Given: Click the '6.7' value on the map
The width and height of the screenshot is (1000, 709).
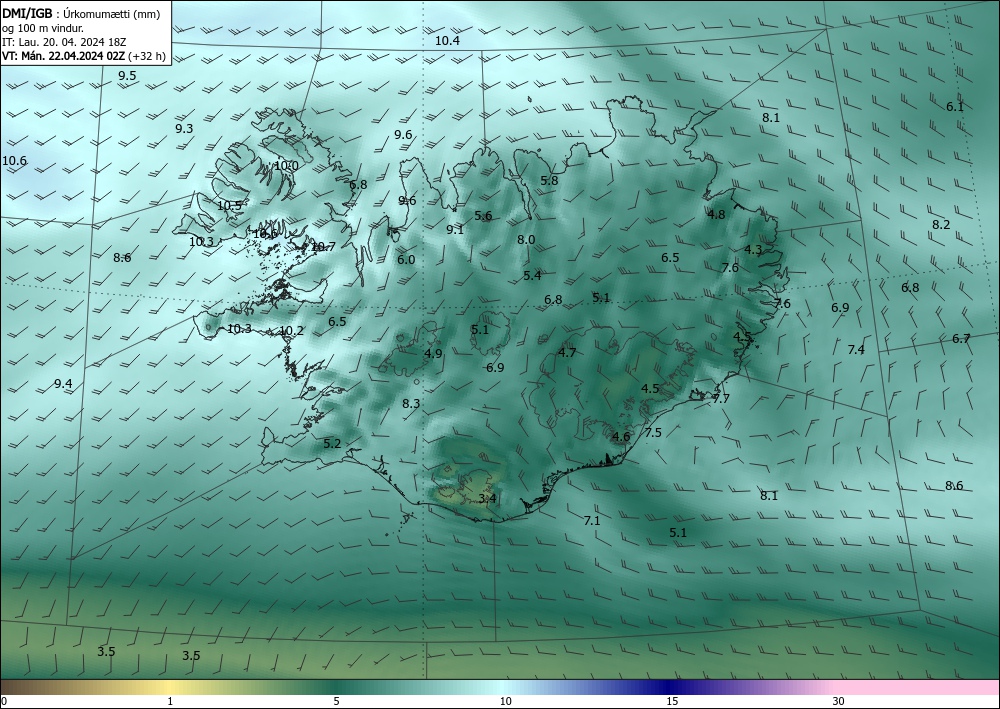Looking at the screenshot, I should [x=961, y=339].
